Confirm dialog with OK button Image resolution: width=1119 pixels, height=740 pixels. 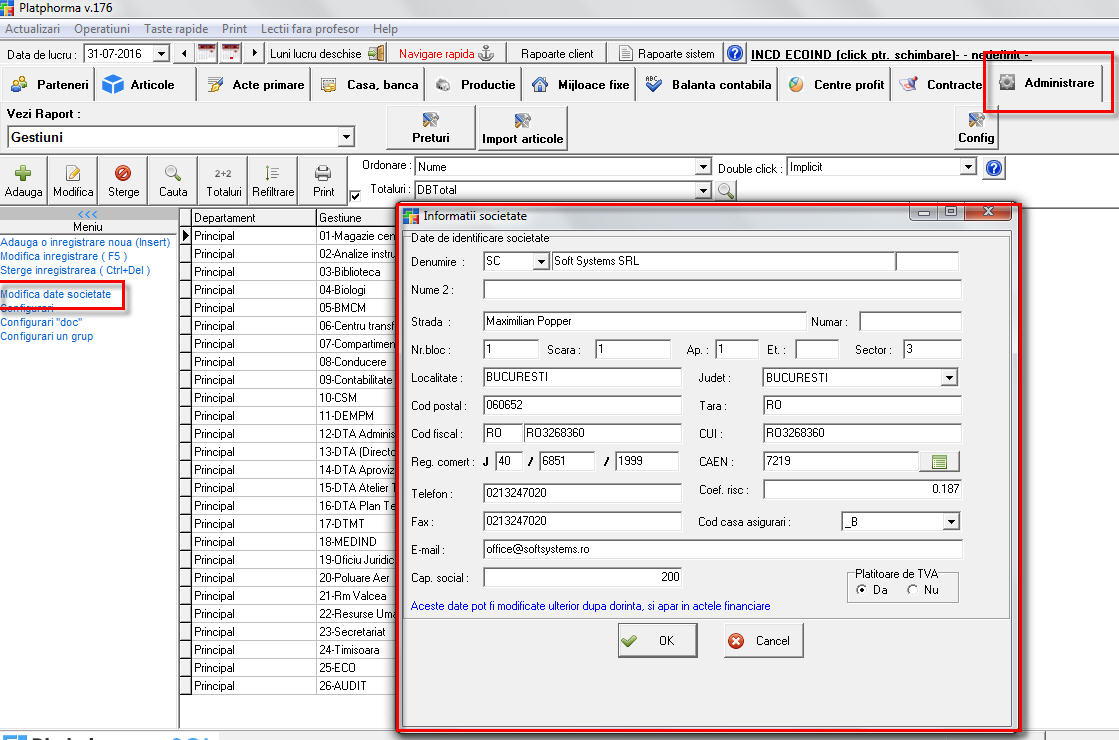pyautogui.click(x=657, y=641)
